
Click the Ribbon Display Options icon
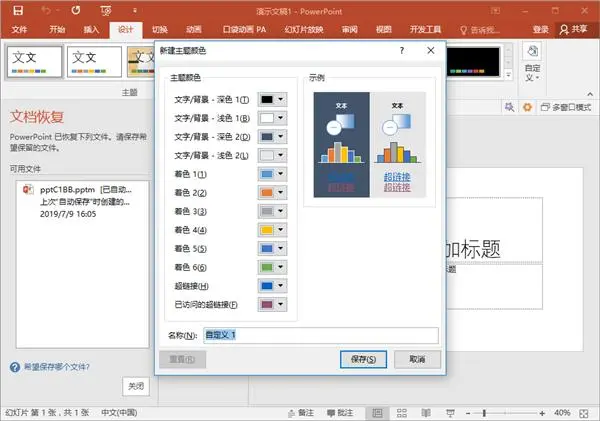pyautogui.click(x=495, y=10)
